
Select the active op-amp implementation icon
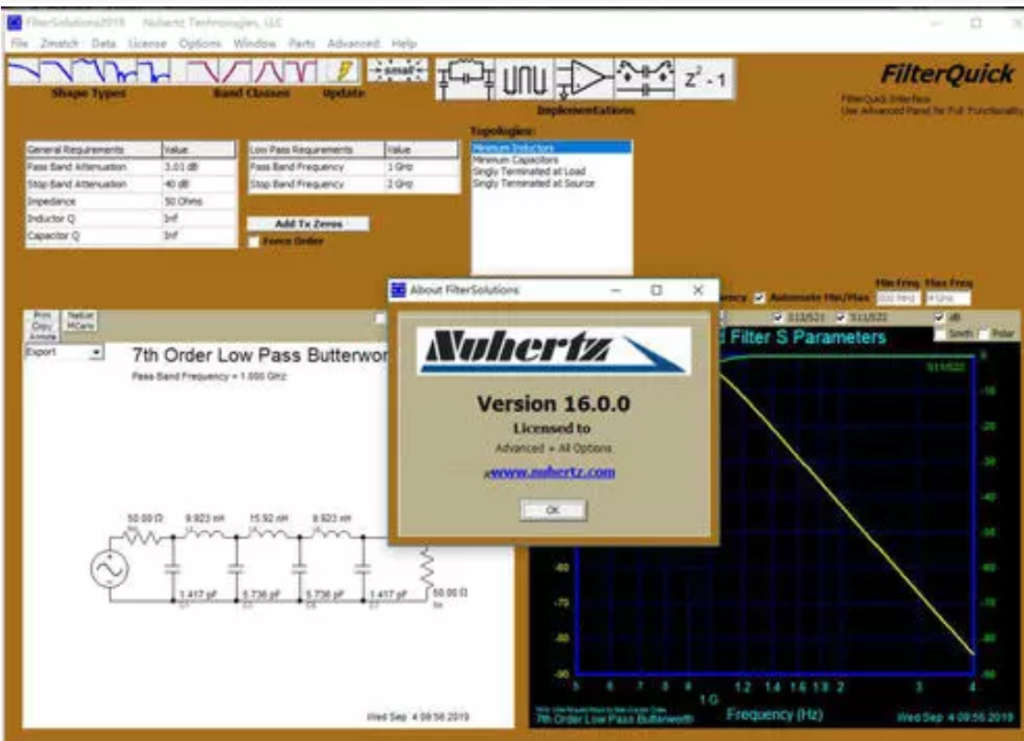point(584,79)
